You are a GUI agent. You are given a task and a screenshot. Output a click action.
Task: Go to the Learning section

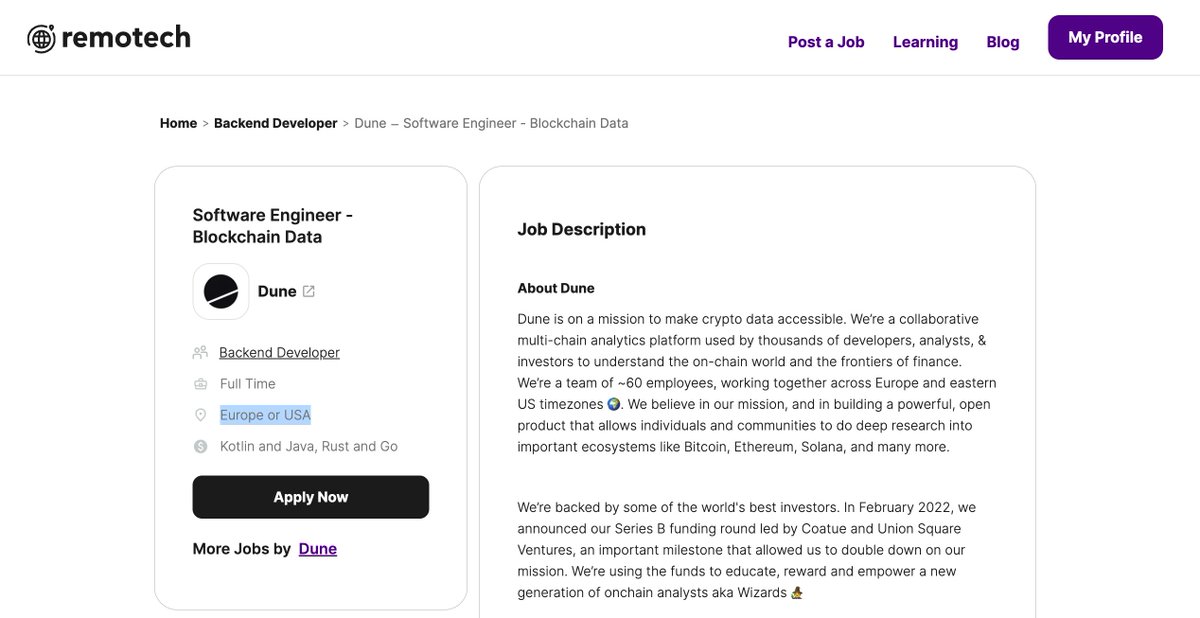[925, 42]
